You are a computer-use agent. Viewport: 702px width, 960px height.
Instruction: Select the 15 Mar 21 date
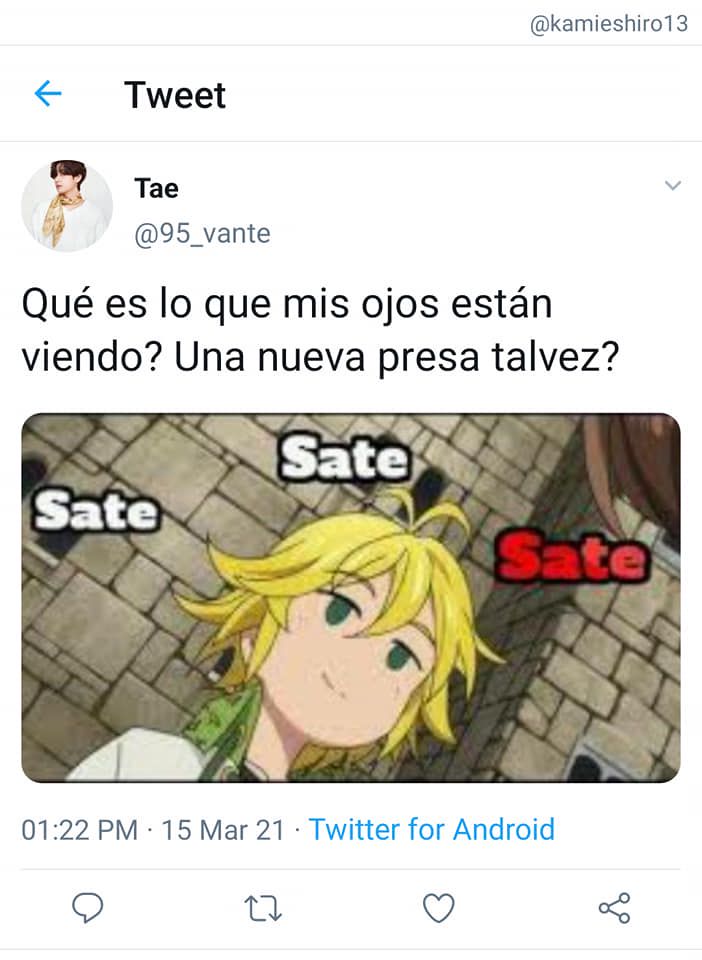pyautogui.click(x=223, y=830)
